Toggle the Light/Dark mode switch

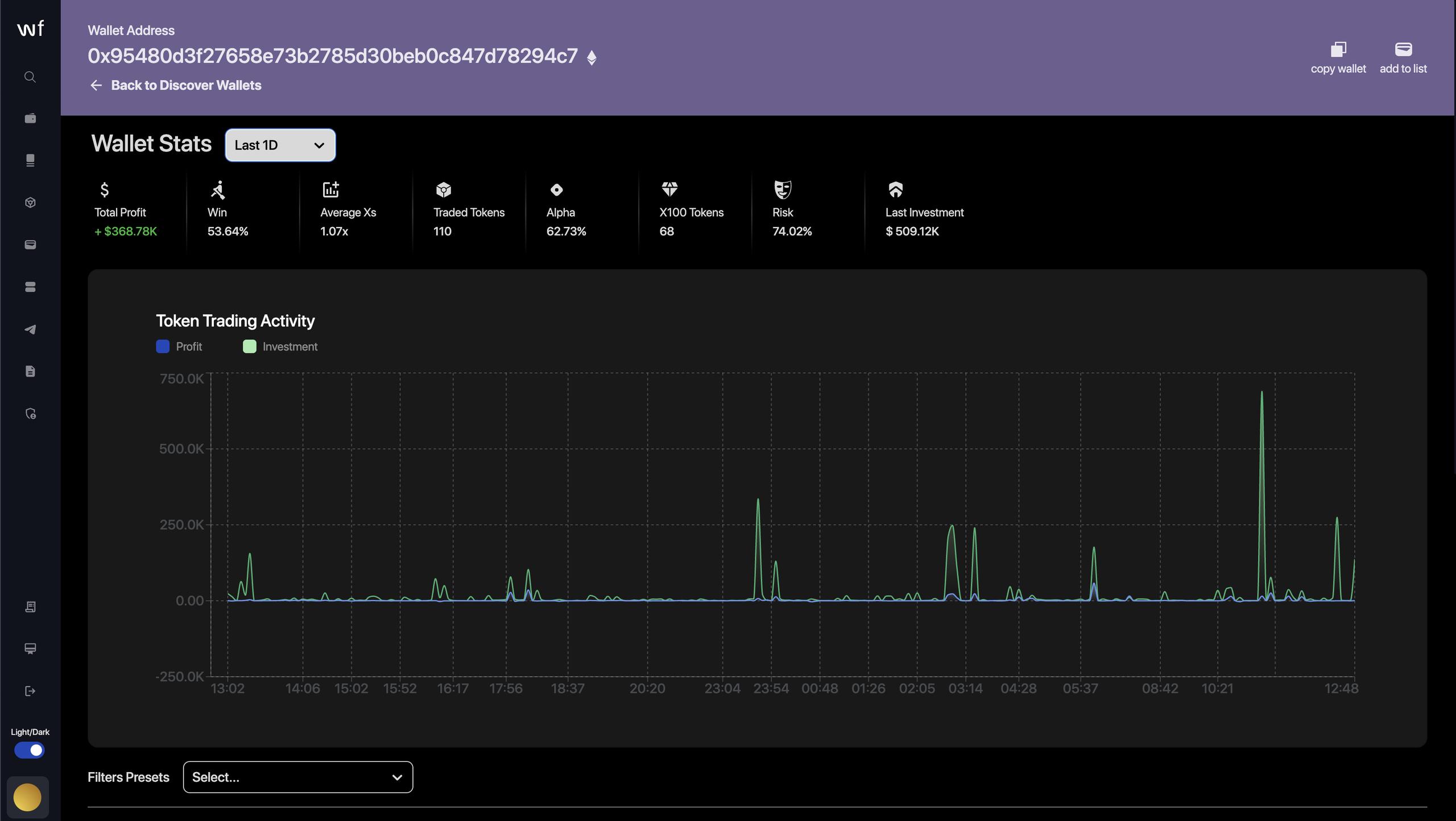30,750
